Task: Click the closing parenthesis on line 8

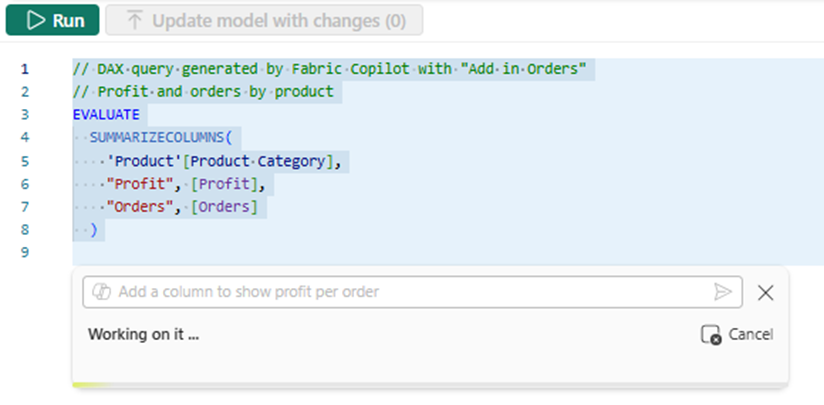Action: point(94,230)
